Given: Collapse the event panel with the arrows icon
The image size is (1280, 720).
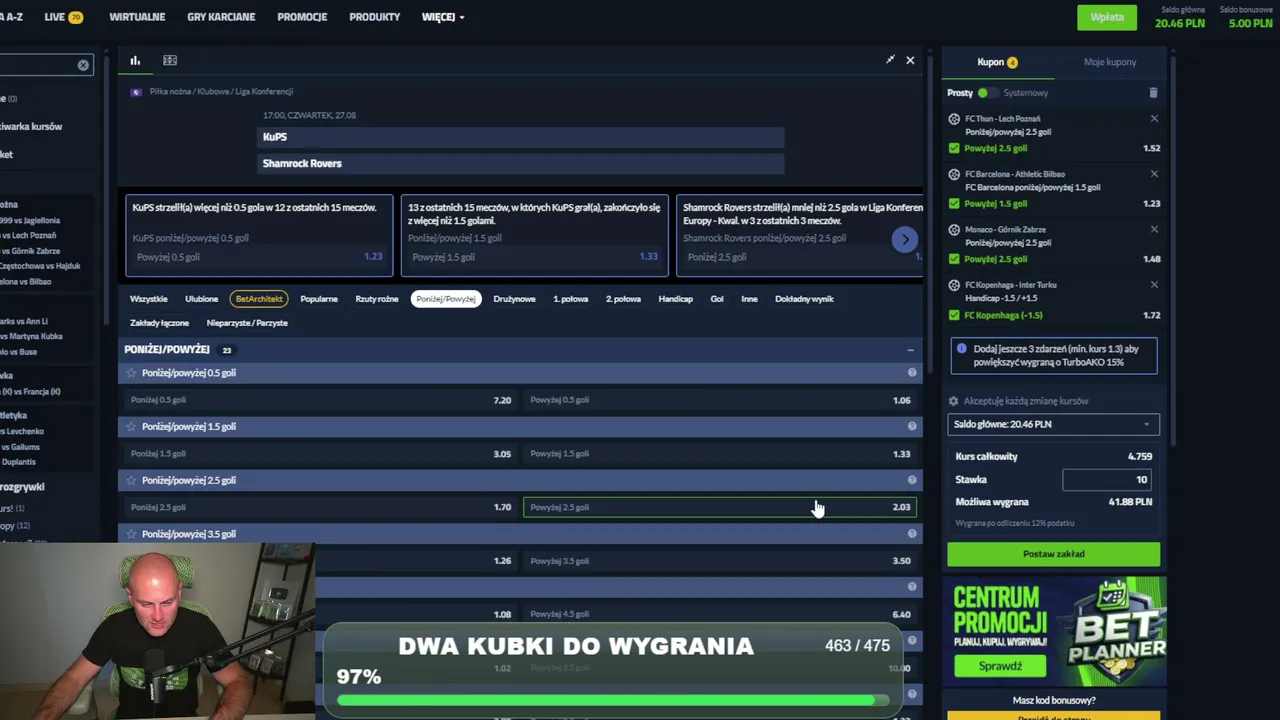Looking at the screenshot, I should coord(890,60).
